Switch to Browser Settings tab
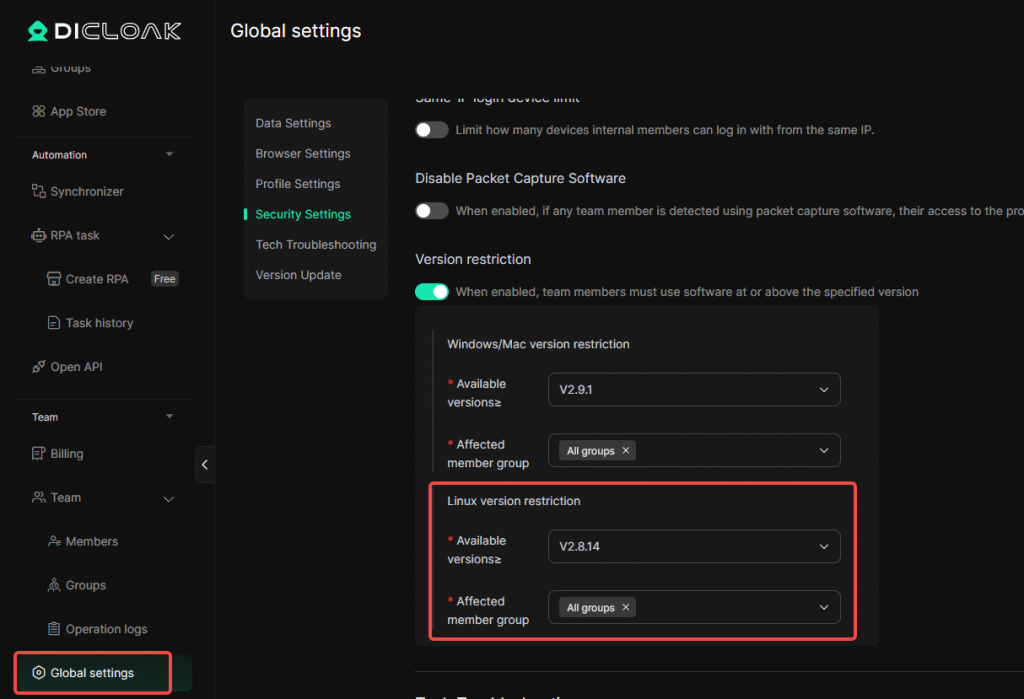Screen dimensions: 1024x699 [x=303, y=154]
